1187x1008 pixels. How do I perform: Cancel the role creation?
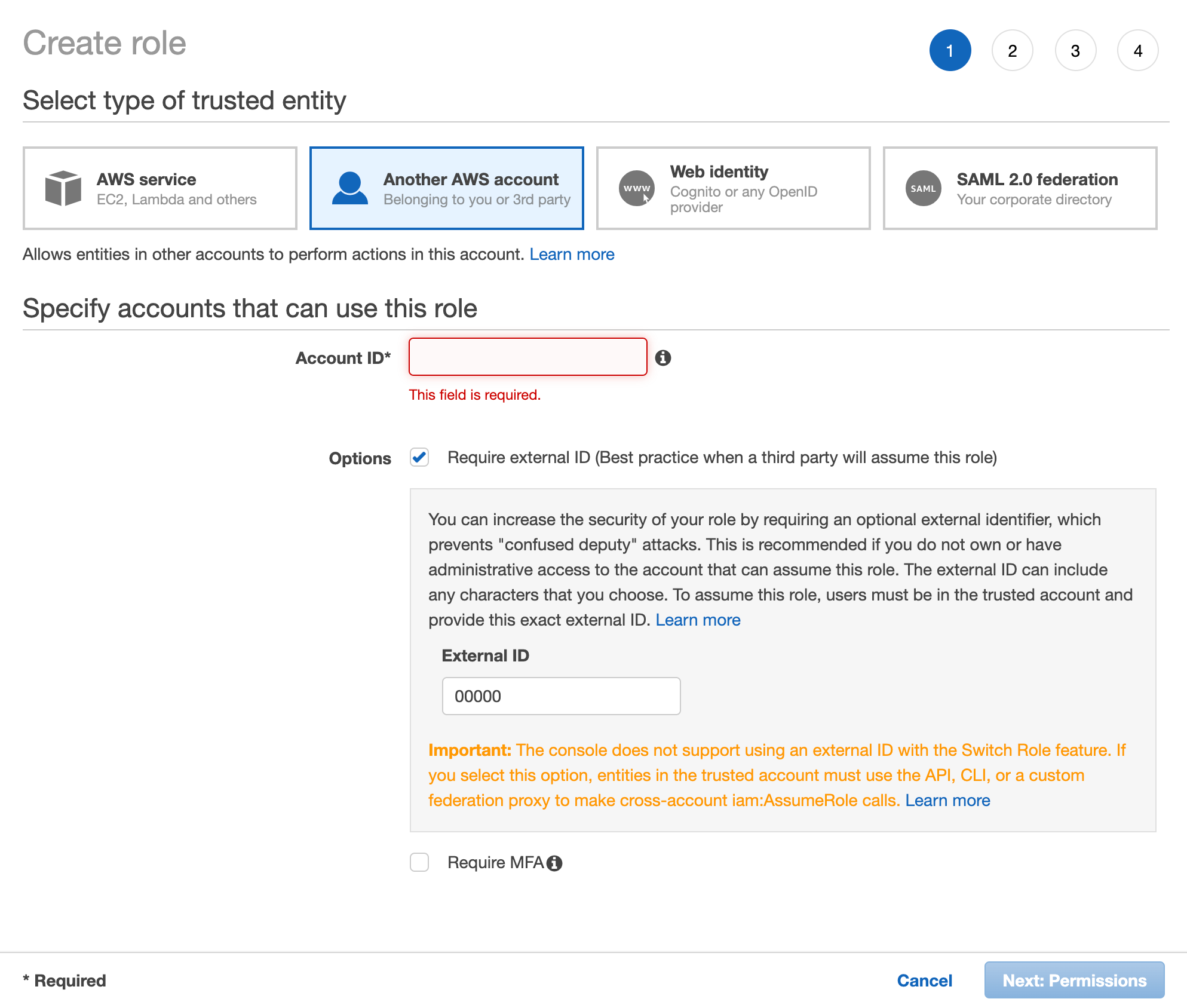click(x=924, y=981)
